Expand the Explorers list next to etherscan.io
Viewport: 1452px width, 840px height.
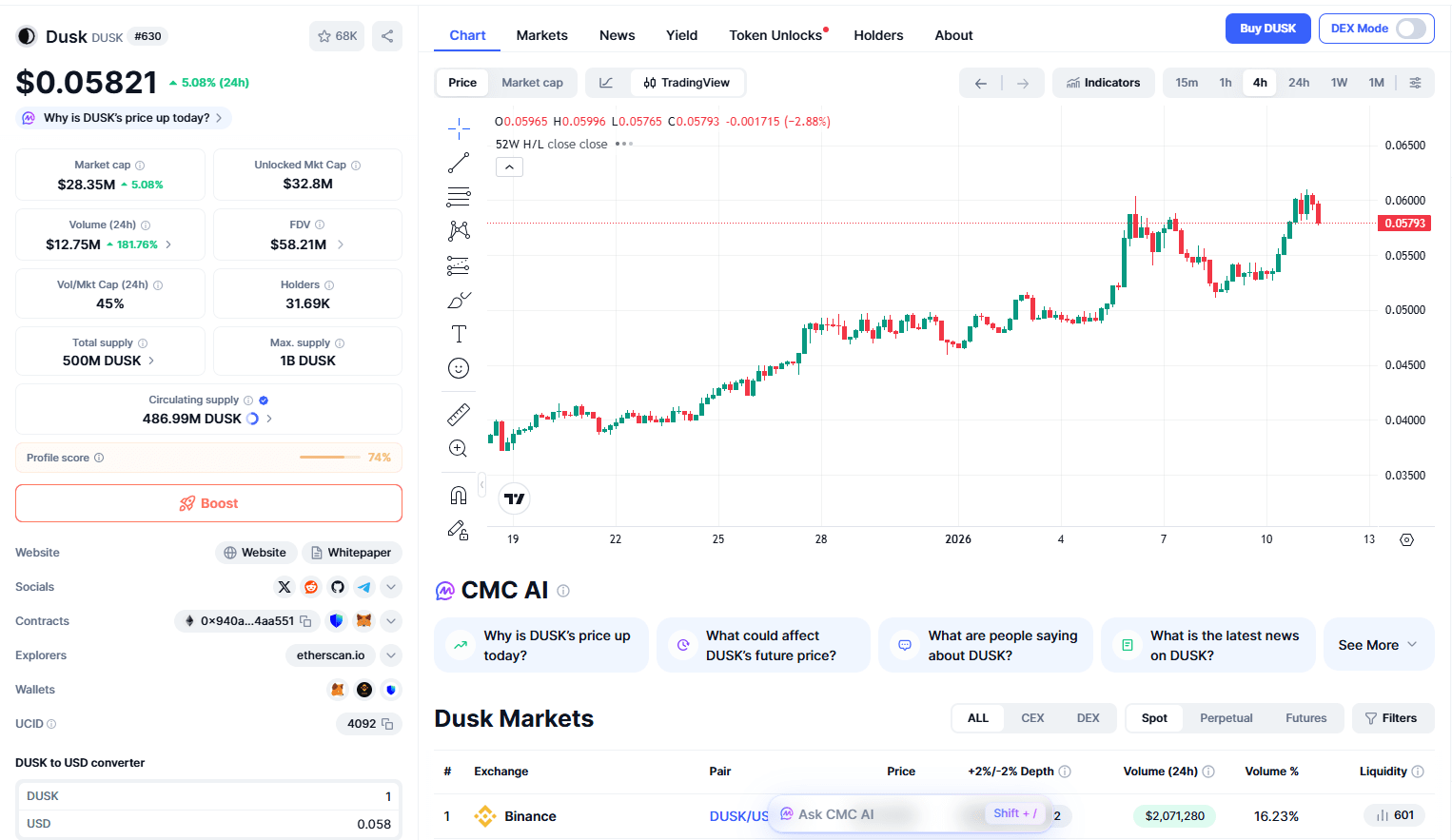391,655
